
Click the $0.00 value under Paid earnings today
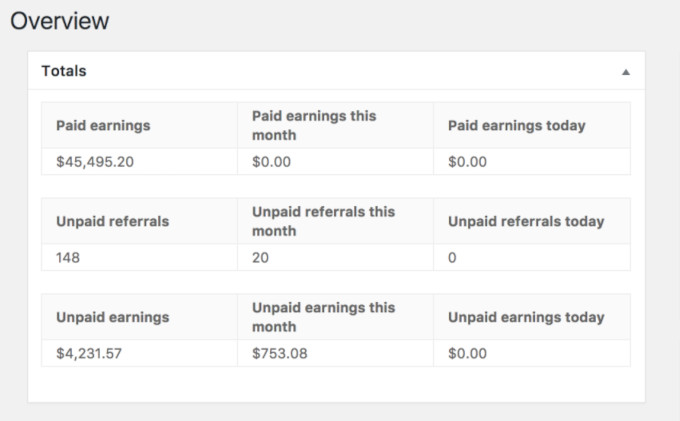pos(468,161)
